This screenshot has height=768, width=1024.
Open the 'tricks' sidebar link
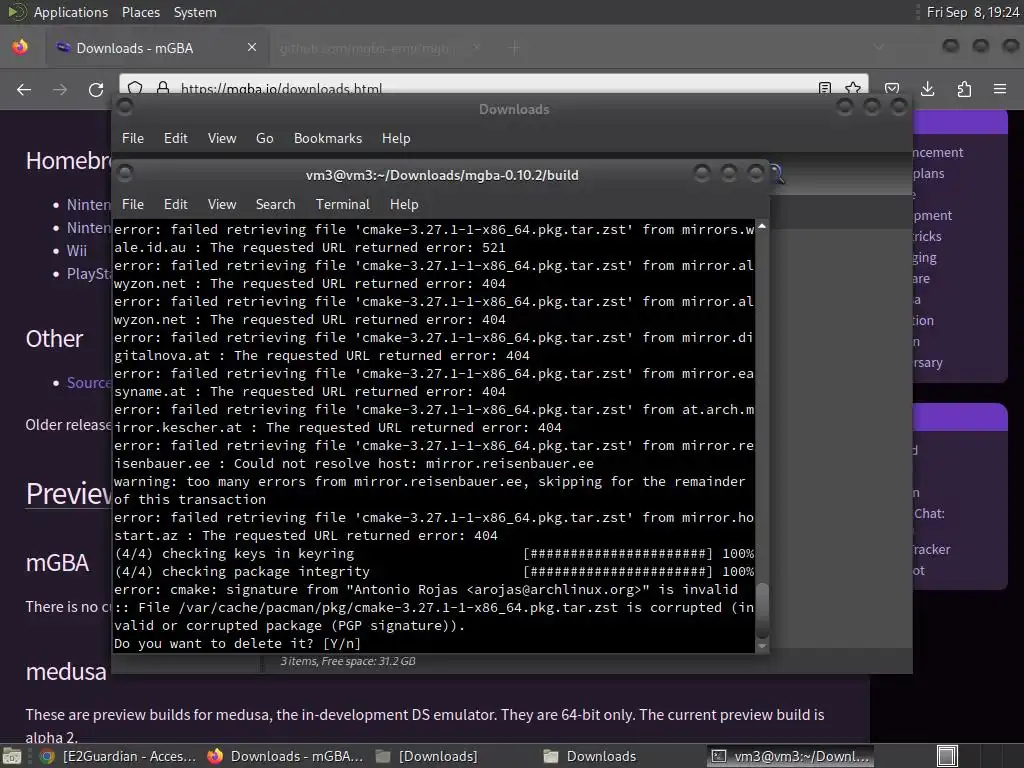[927, 236]
